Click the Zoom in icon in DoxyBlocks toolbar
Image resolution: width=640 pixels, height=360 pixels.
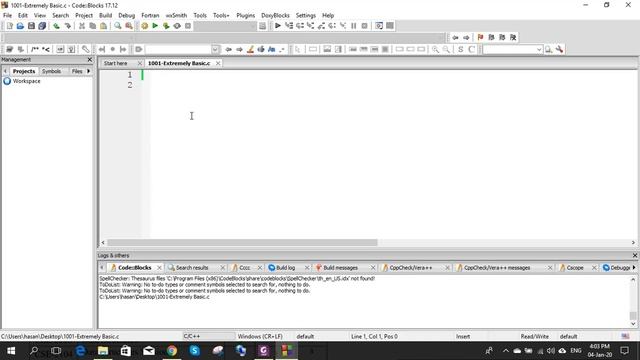[x=436, y=49]
